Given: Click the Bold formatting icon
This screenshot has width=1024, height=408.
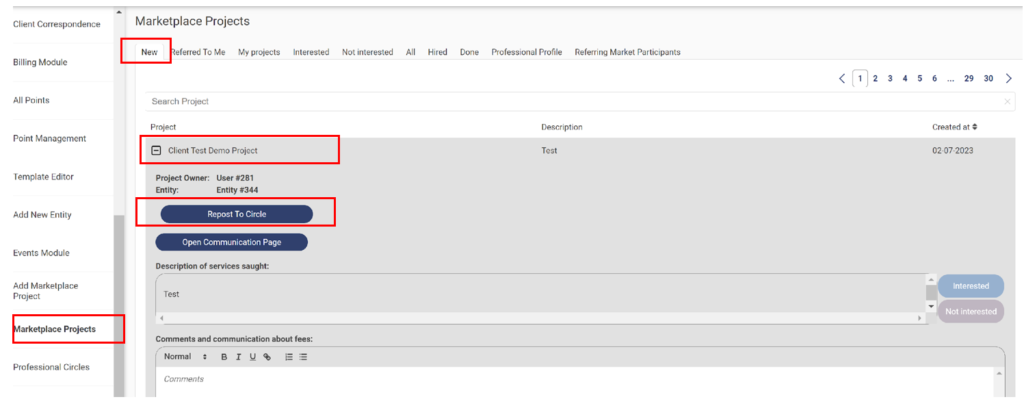Looking at the screenshot, I should click(x=225, y=357).
